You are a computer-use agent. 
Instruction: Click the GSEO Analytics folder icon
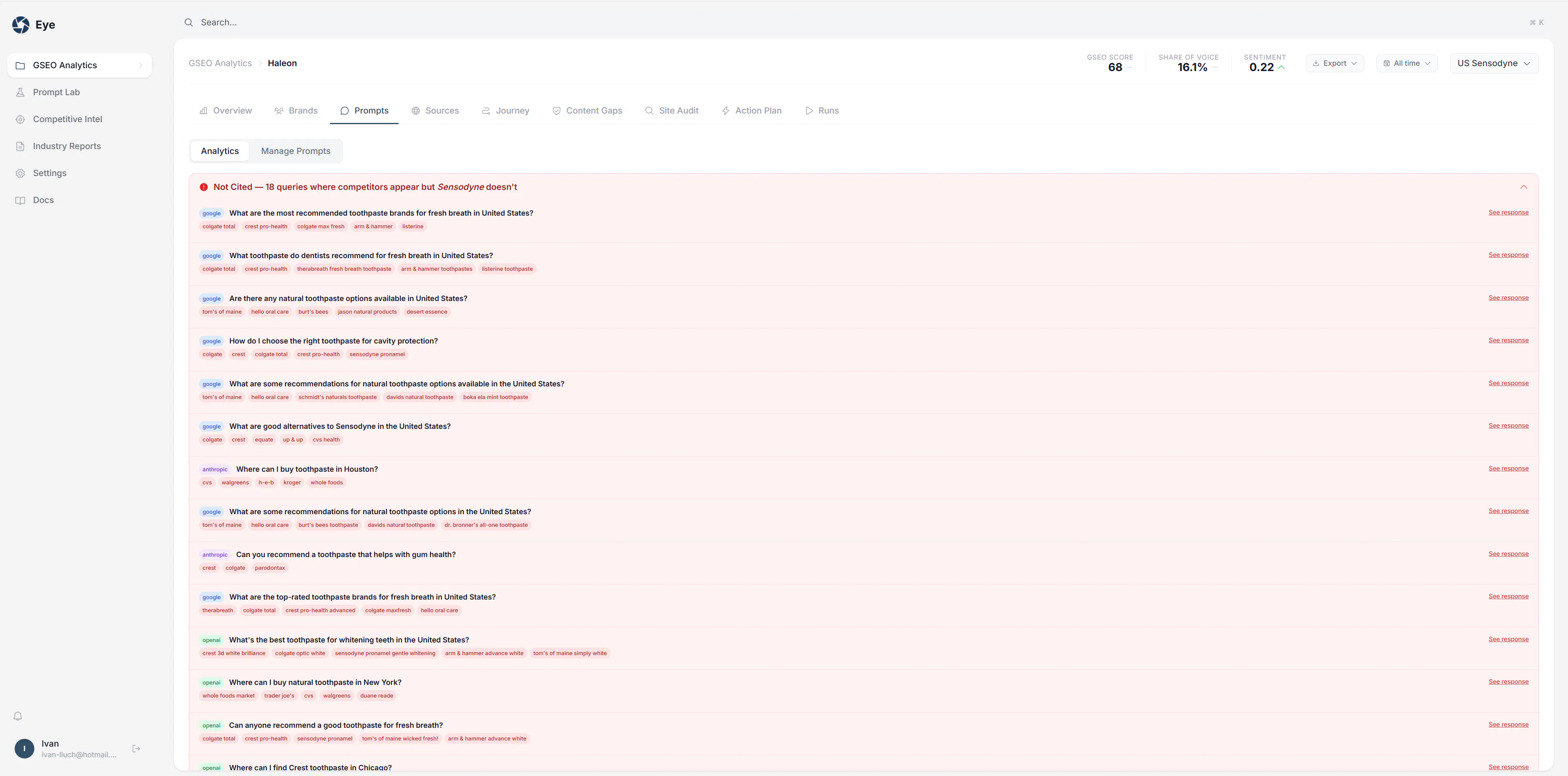coord(20,65)
